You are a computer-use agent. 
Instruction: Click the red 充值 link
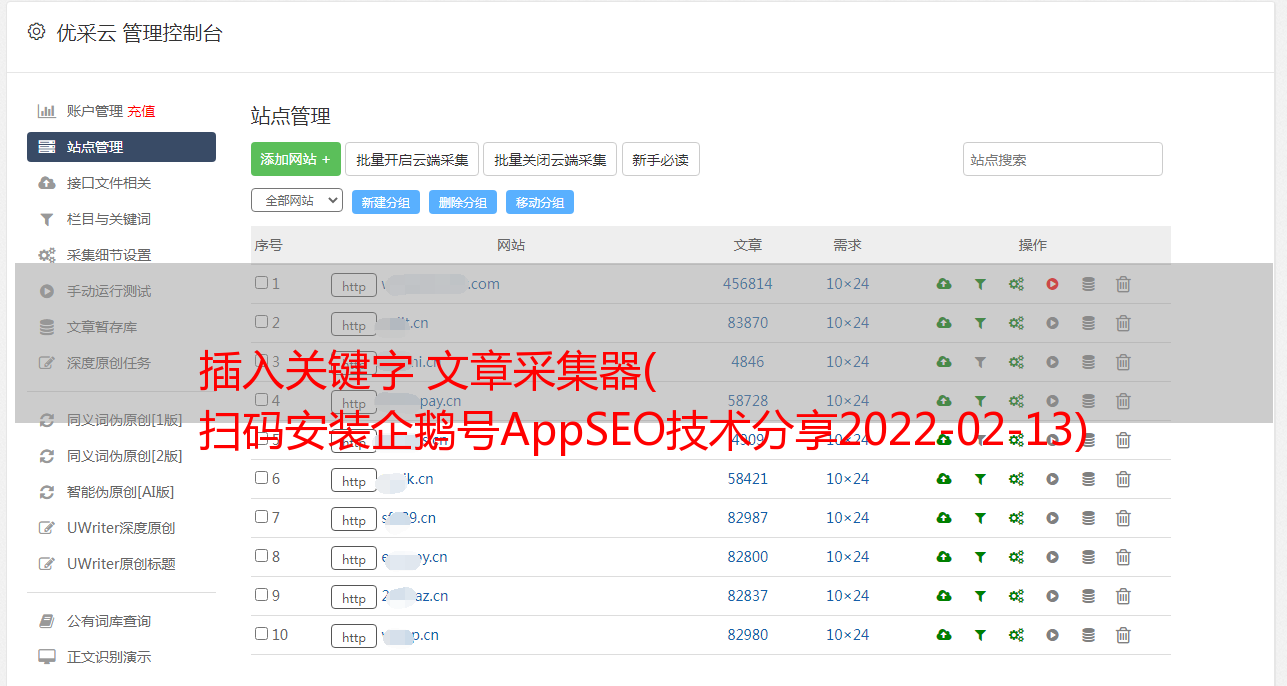pyautogui.click(x=141, y=111)
